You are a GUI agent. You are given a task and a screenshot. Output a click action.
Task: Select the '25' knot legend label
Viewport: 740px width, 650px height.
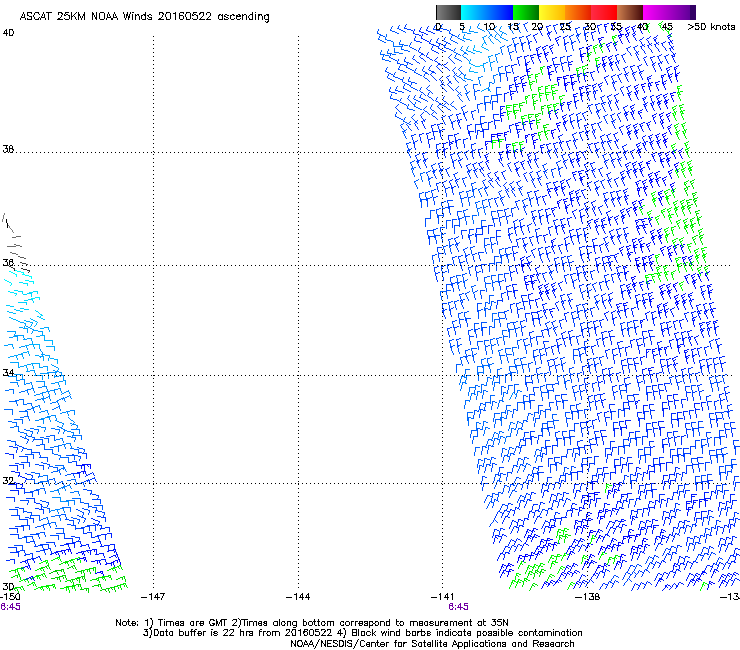565,27
